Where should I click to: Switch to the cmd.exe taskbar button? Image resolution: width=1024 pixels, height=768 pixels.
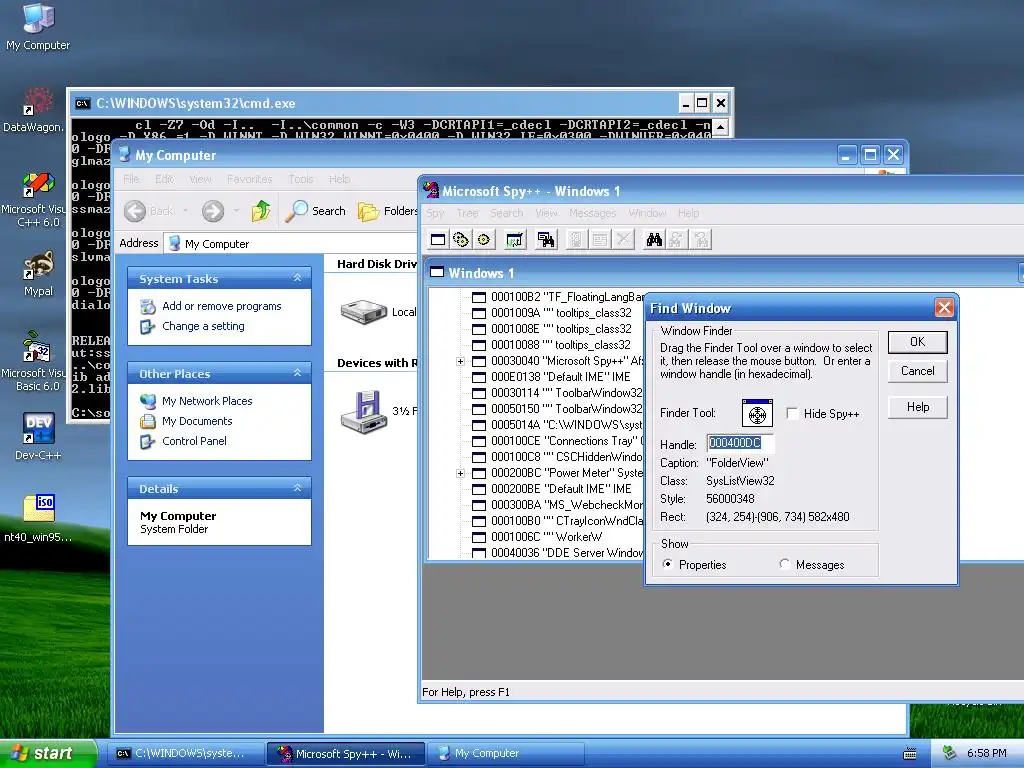click(x=185, y=754)
